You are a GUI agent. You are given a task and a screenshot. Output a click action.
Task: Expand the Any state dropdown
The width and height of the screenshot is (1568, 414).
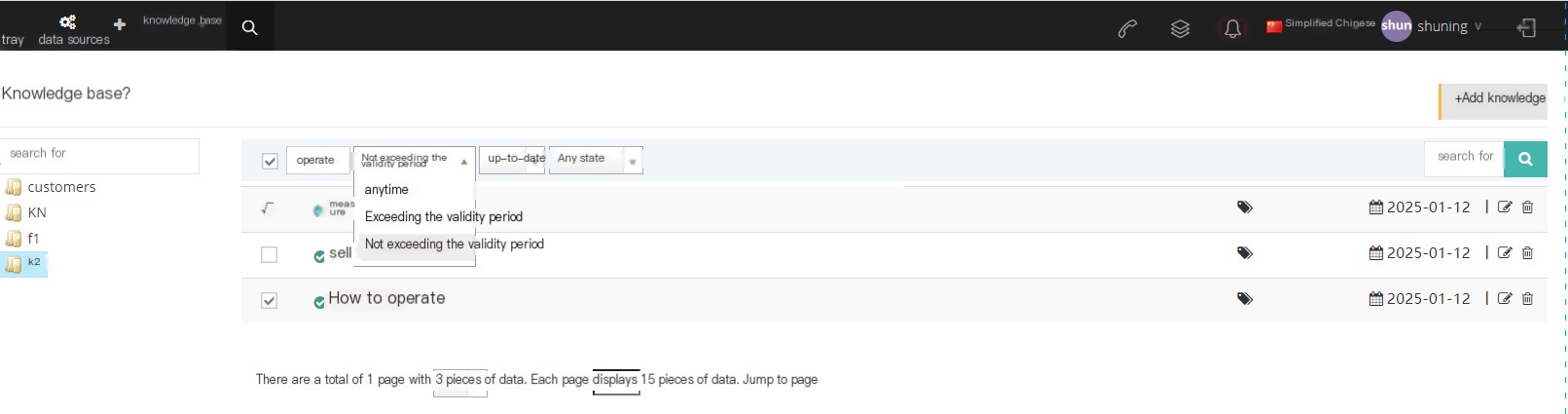point(596,159)
